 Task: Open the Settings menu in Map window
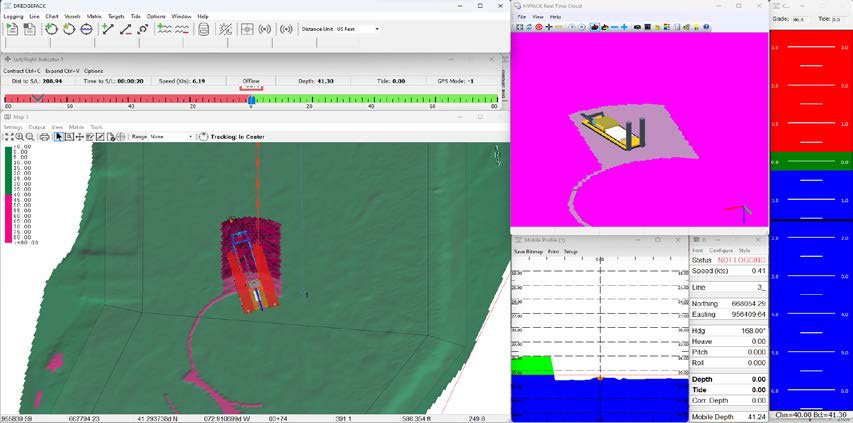(x=14, y=127)
